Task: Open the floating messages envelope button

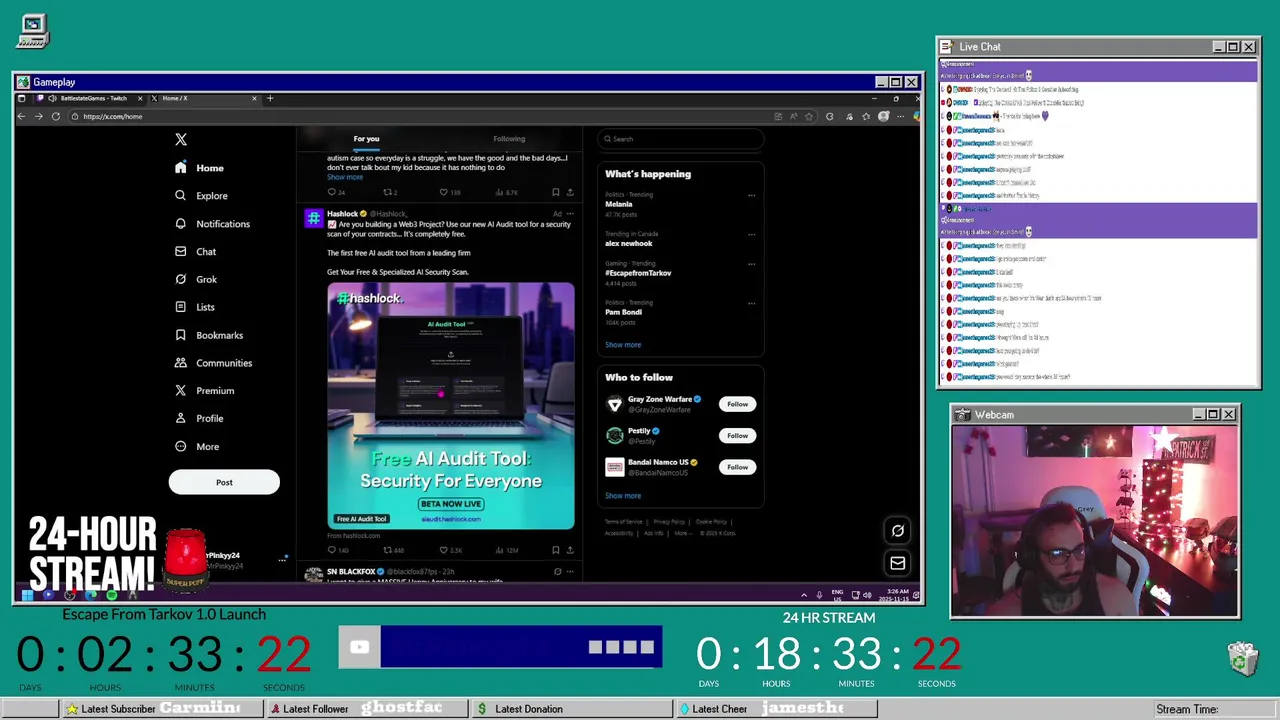Action: coord(898,563)
